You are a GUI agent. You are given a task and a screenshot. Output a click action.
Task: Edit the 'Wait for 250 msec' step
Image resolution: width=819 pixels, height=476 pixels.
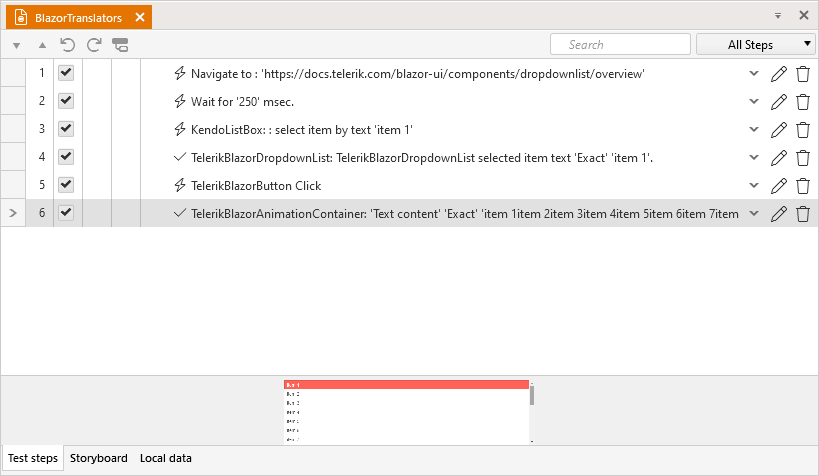click(x=779, y=101)
